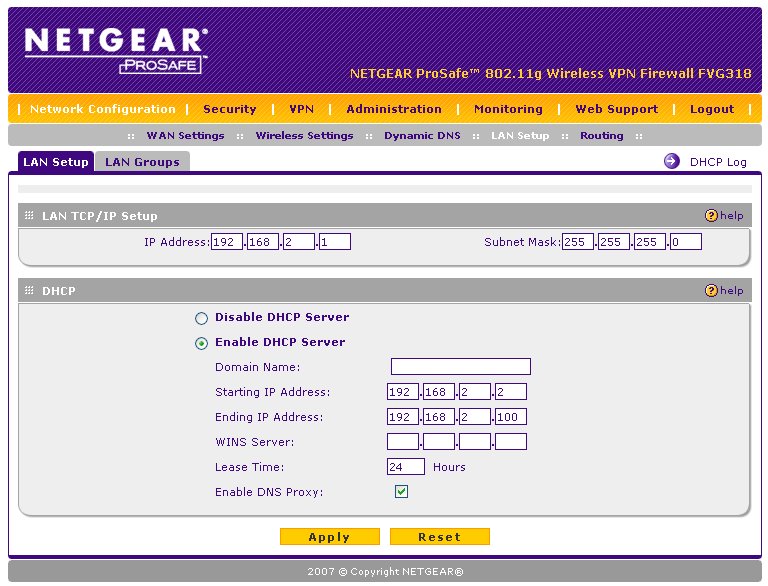The image size is (768, 586).
Task: Open help icon in DHCP section
Action: (712, 290)
